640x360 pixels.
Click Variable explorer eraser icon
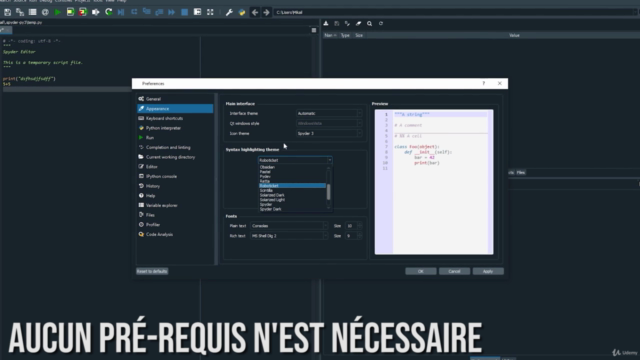click(x=358, y=24)
